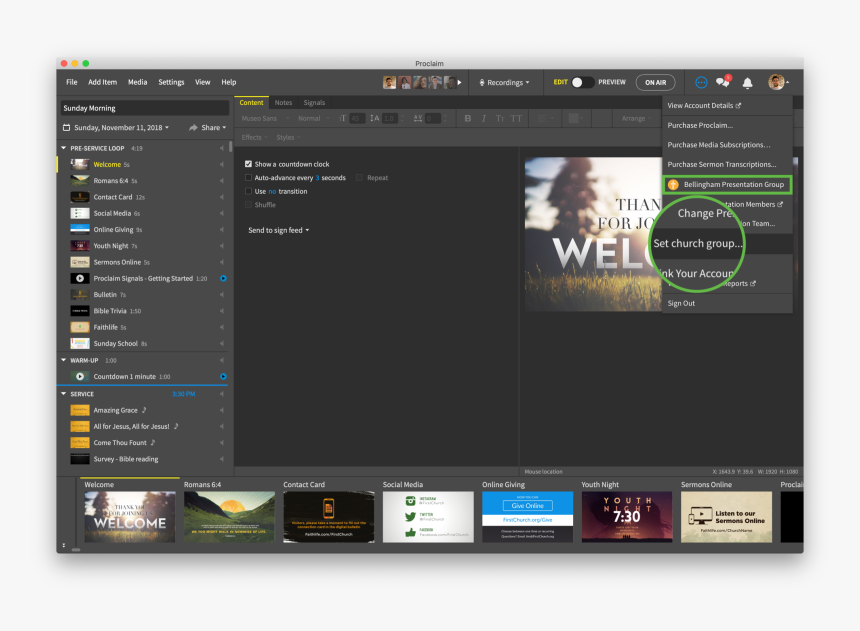Select the Contact Card item in list
Viewport: 860px width, 631px height.
pyautogui.click(x=143, y=197)
